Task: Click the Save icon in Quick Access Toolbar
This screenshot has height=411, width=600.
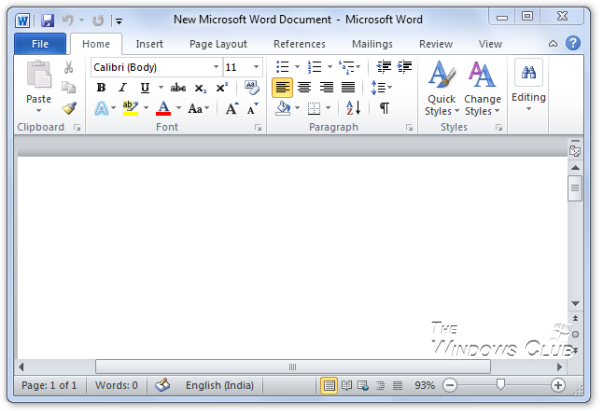Action: [47, 20]
